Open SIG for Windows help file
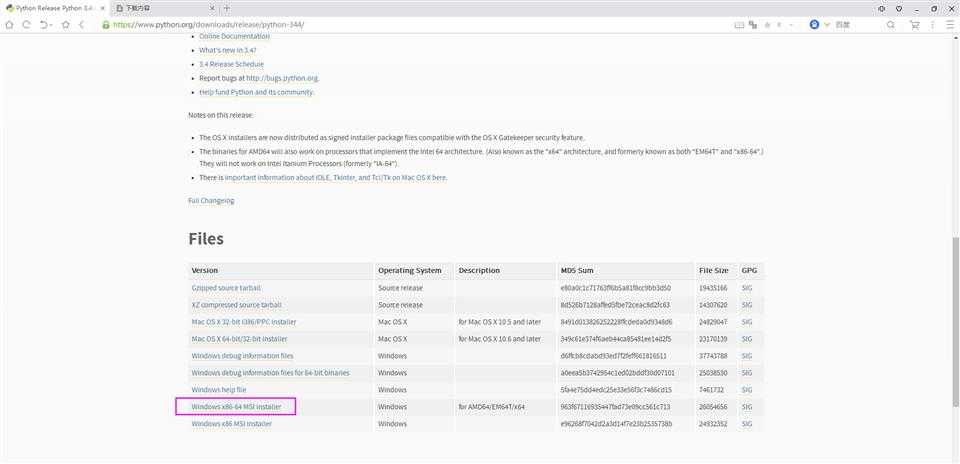The width and height of the screenshot is (960, 464). pyautogui.click(x=746, y=390)
